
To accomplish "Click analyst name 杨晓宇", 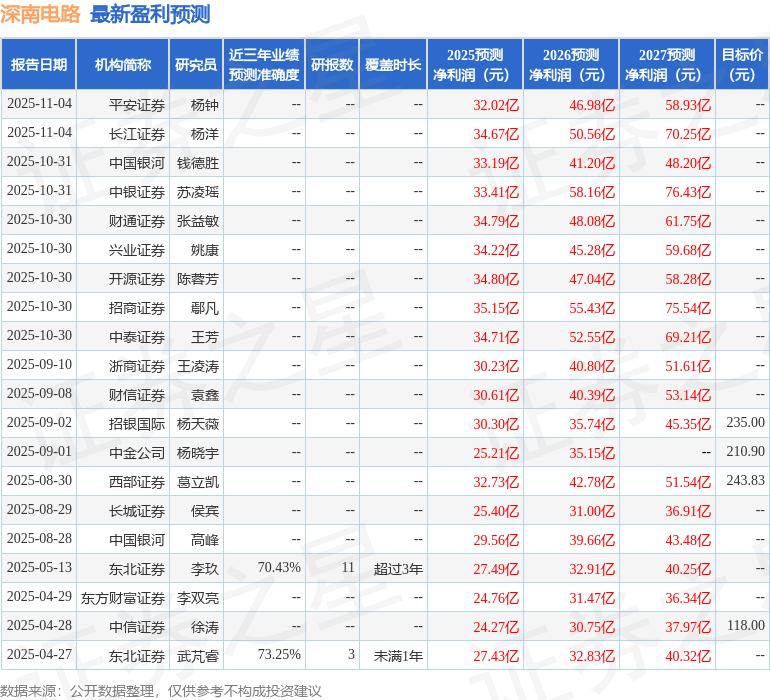I will [197, 452].
